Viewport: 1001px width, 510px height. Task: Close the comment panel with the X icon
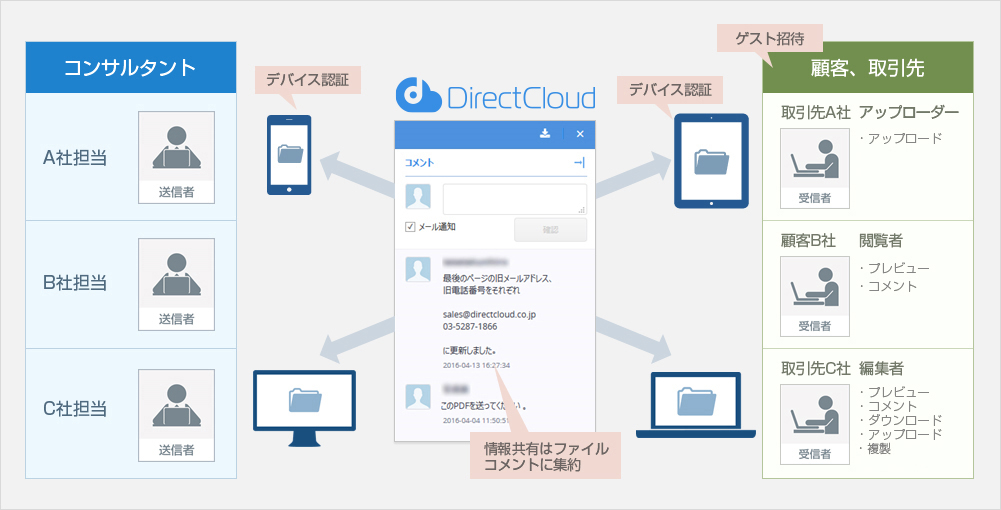[579, 133]
